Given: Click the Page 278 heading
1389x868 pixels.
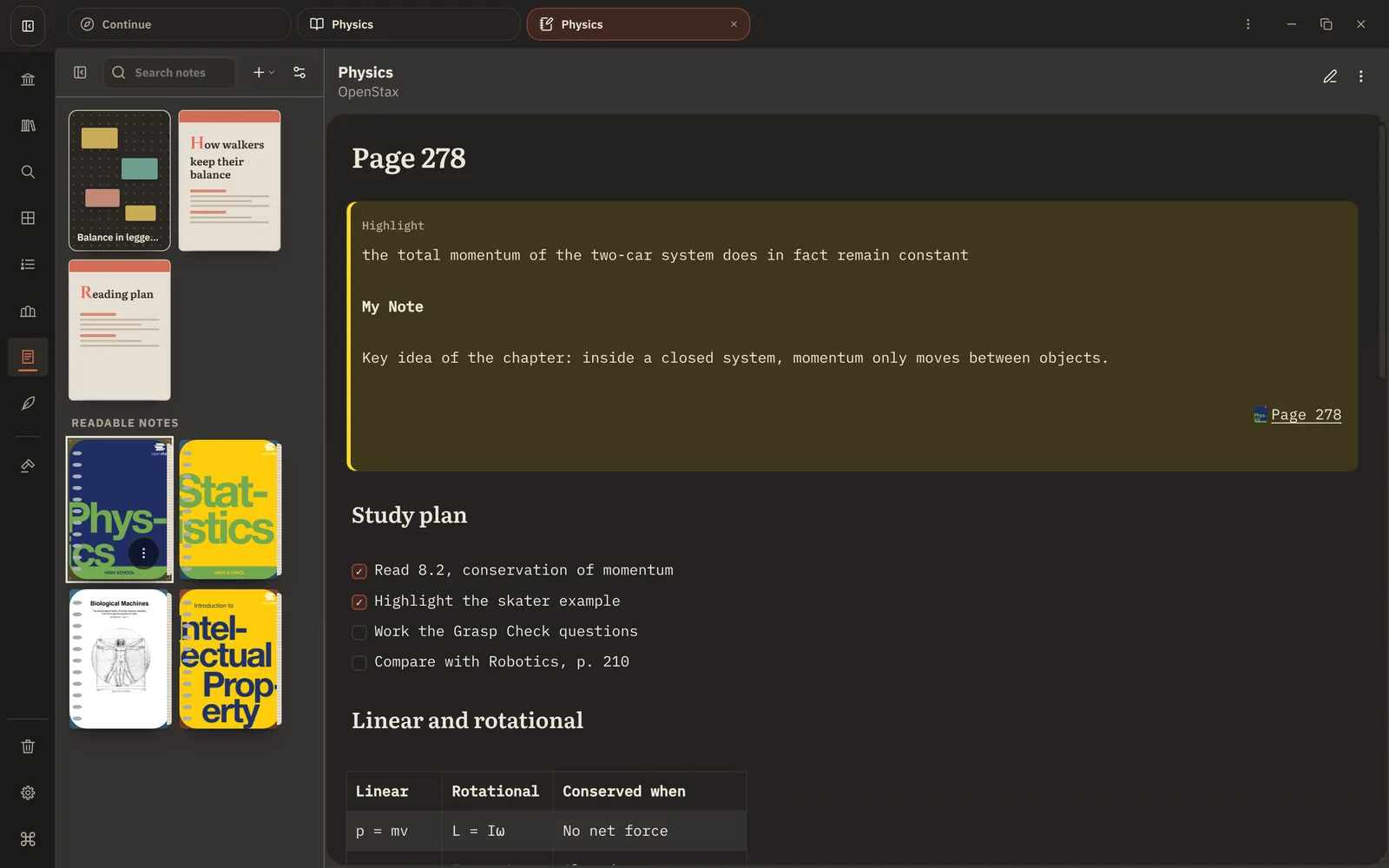Looking at the screenshot, I should pos(409,158).
